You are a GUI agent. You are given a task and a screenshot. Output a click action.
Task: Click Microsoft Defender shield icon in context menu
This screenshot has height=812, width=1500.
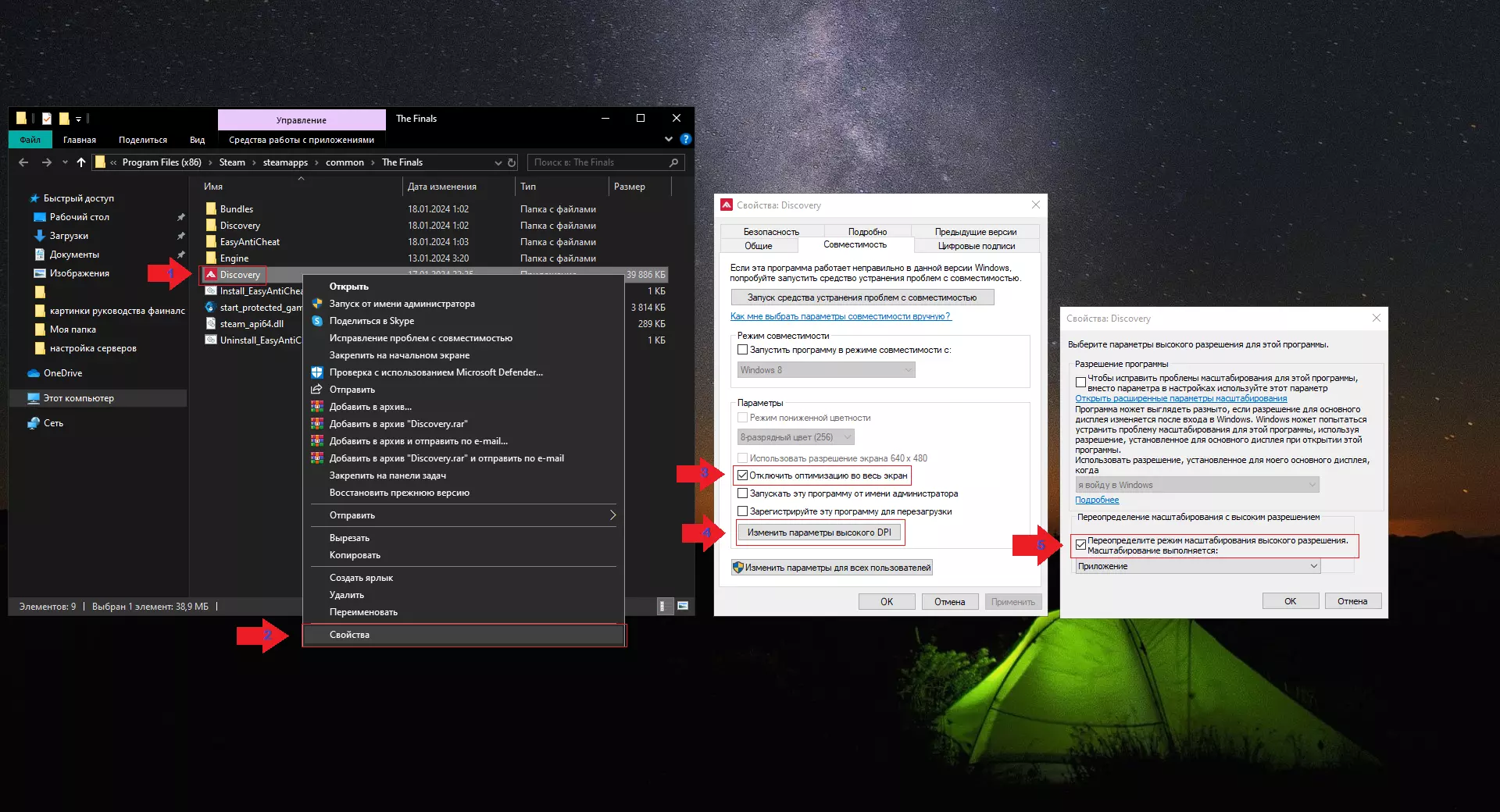(x=317, y=372)
